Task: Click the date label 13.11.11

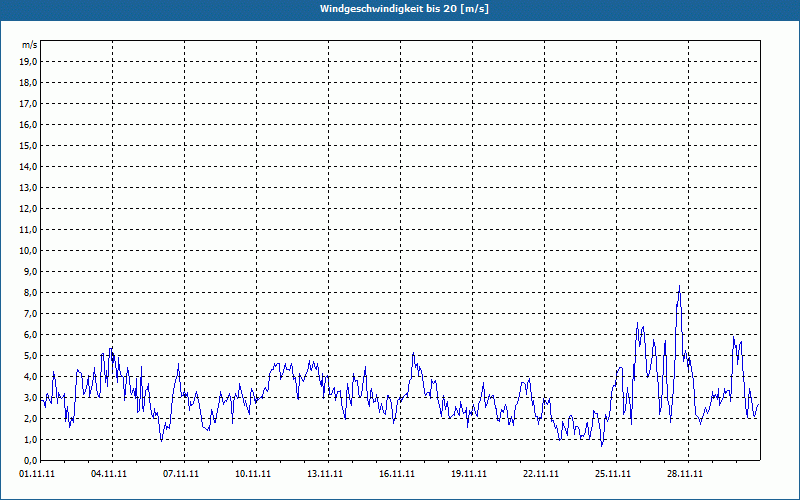Action: point(324,473)
